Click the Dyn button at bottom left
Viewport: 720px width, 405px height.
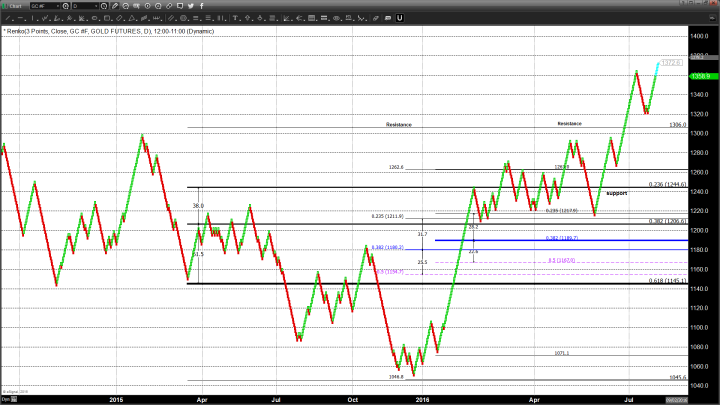(x=6, y=398)
